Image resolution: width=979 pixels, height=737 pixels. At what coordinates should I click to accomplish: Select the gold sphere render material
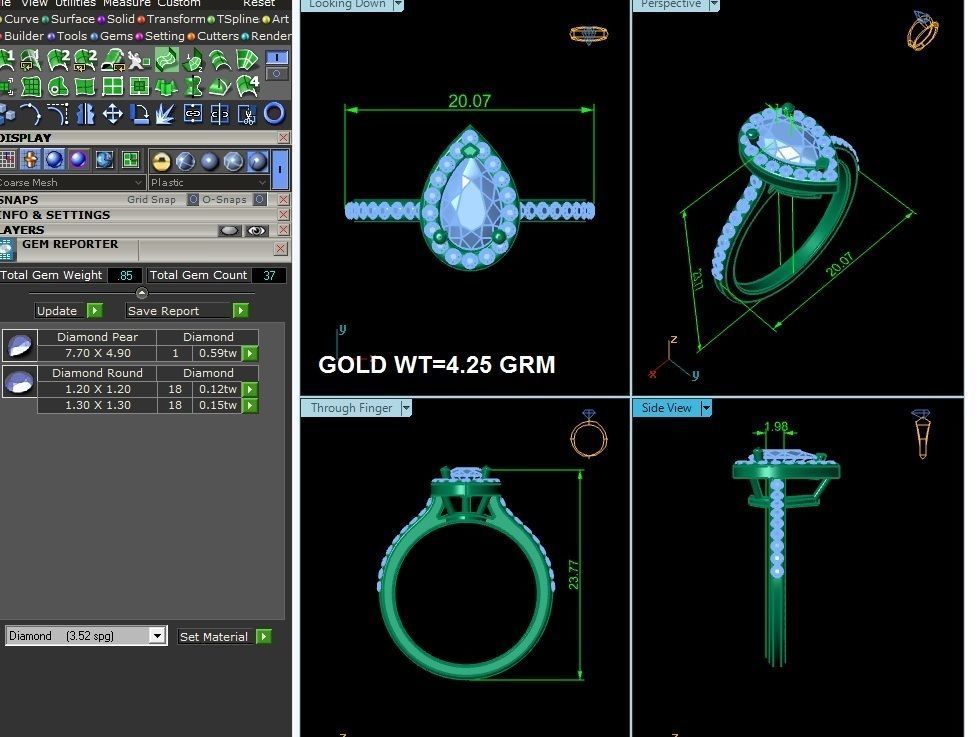pos(161,162)
